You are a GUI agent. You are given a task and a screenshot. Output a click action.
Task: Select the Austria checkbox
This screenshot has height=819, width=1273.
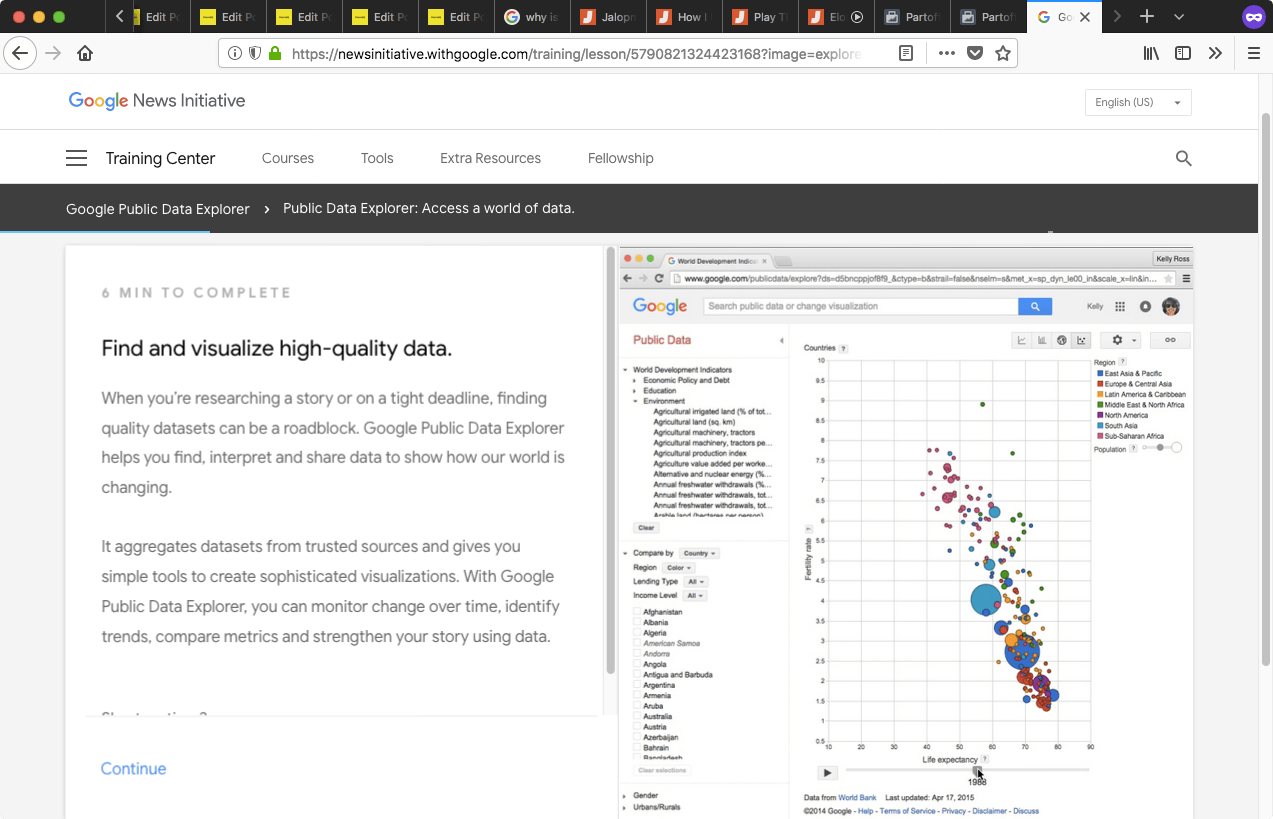(x=638, y=727)
